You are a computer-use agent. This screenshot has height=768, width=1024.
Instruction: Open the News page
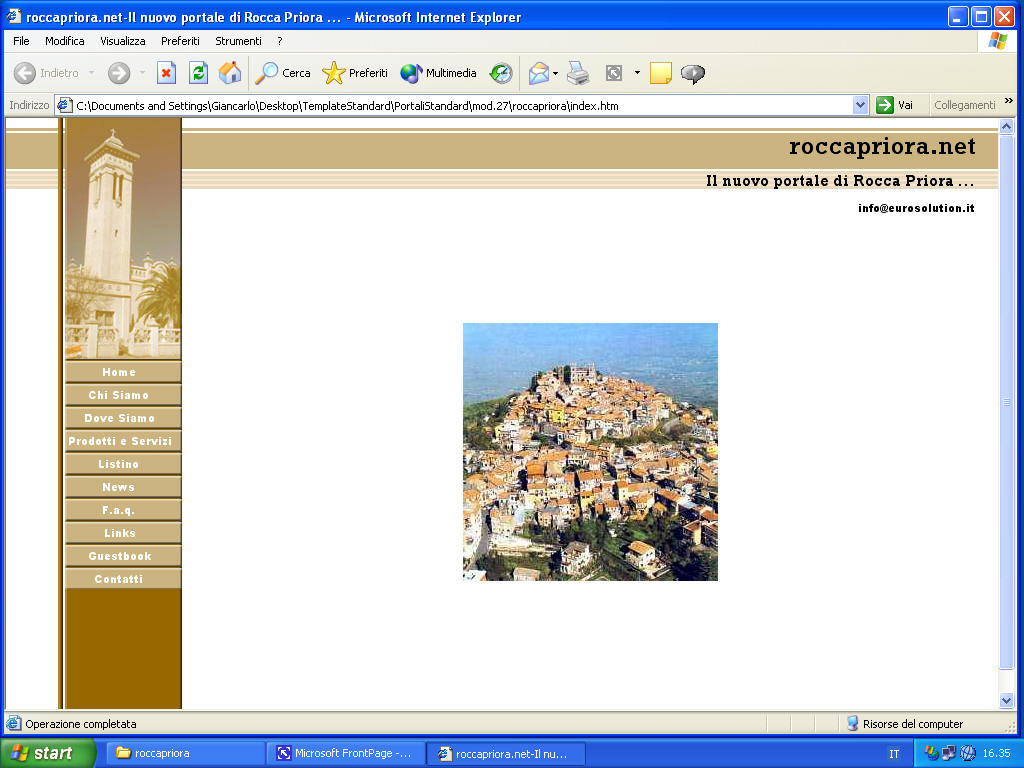click(123, 487)
